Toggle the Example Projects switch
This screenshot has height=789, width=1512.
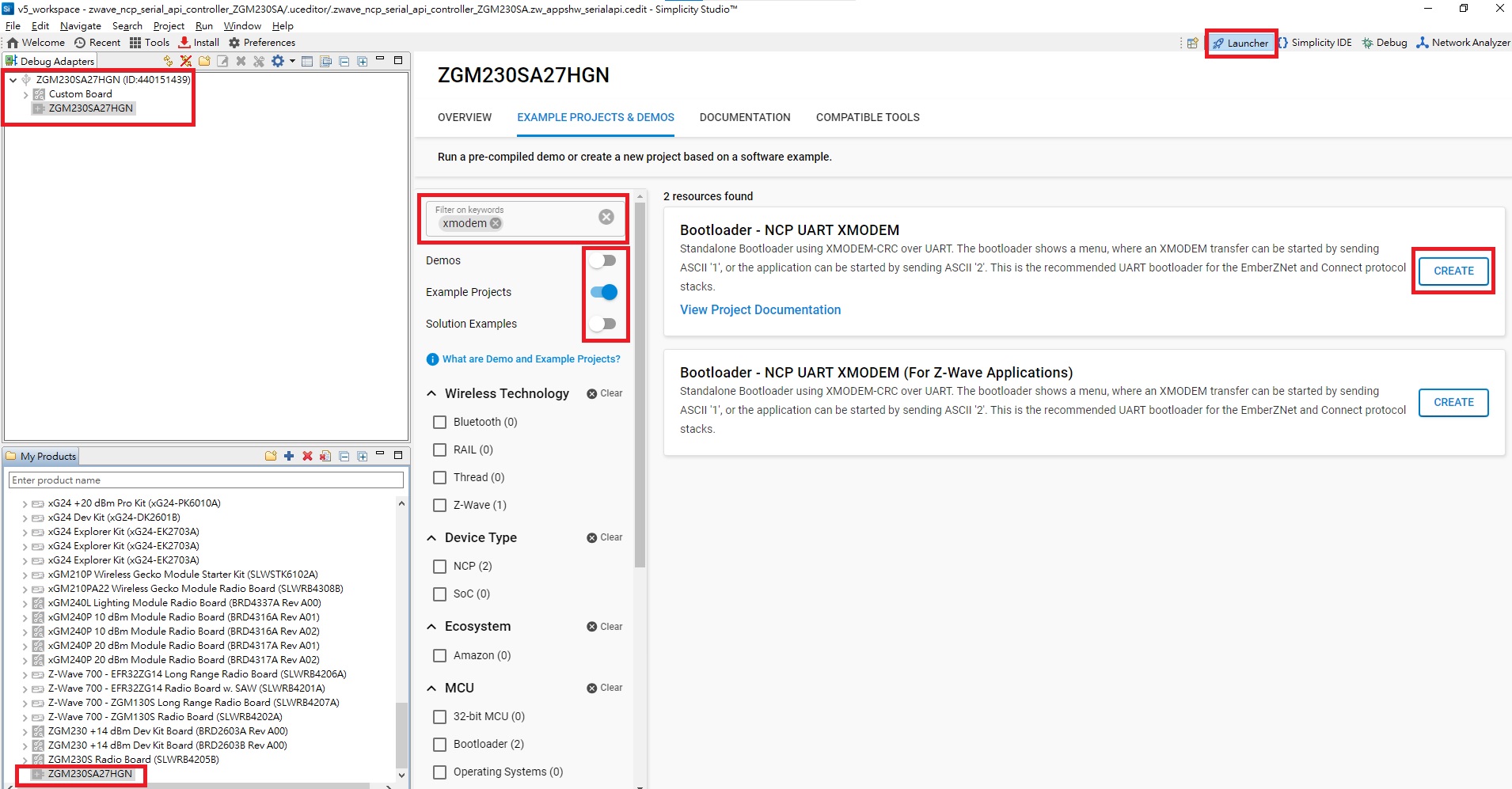603,292
